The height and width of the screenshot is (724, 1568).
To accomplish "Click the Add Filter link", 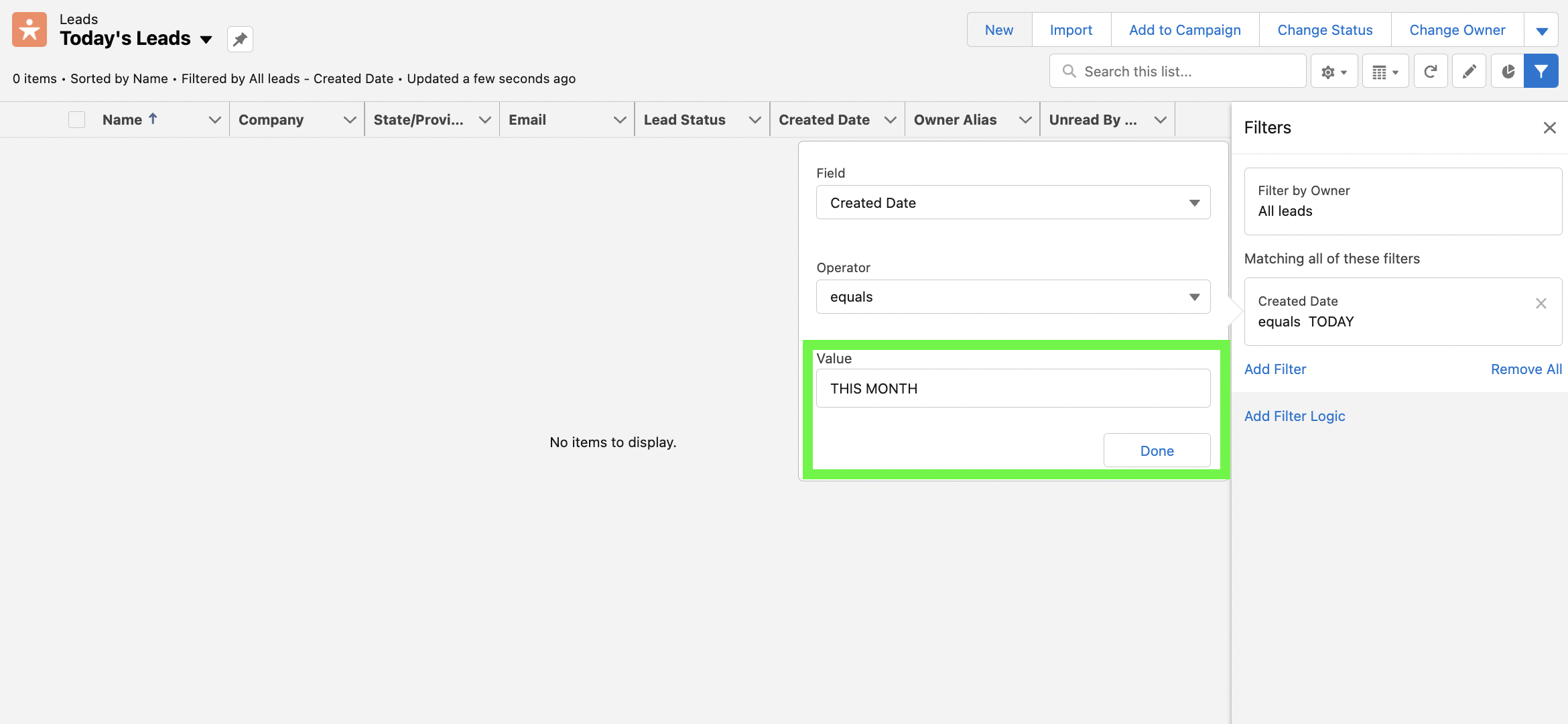I will pos(1275,369).
